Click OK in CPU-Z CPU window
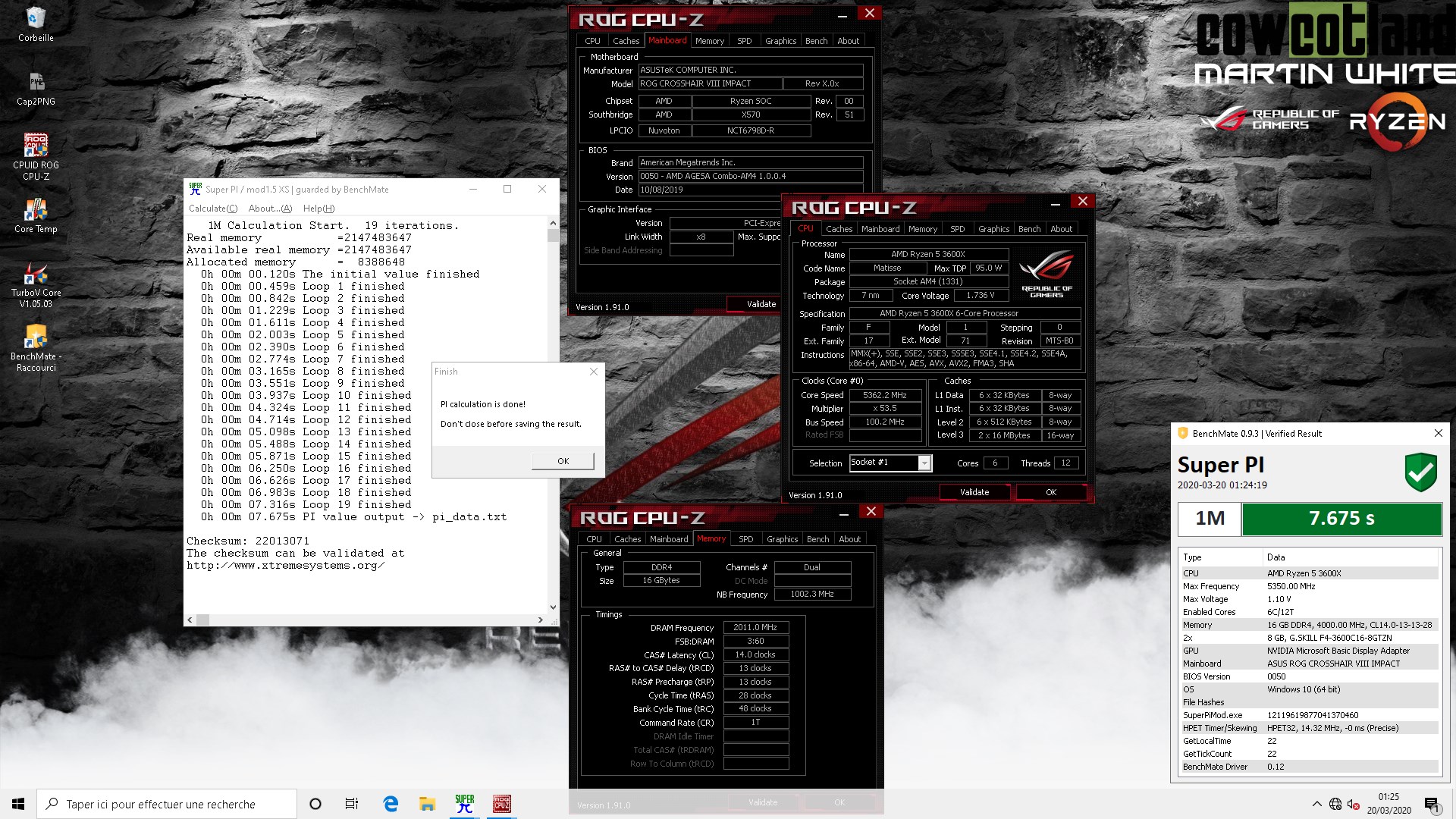Image resolution: width=1456 pixels, height=819 pixels. point(1051,492)
